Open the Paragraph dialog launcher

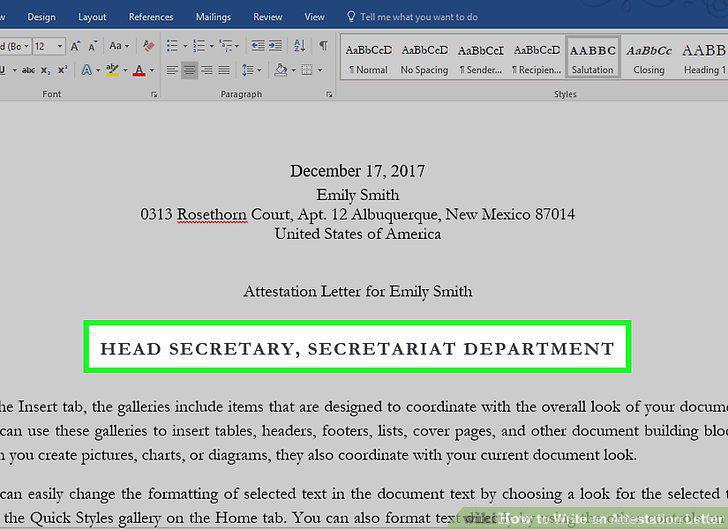point(329,94)
